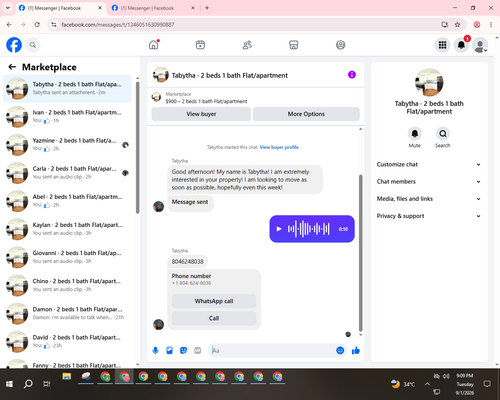Open the Facebook menu grid icon
500x400 pixels.
click(442, 45)
